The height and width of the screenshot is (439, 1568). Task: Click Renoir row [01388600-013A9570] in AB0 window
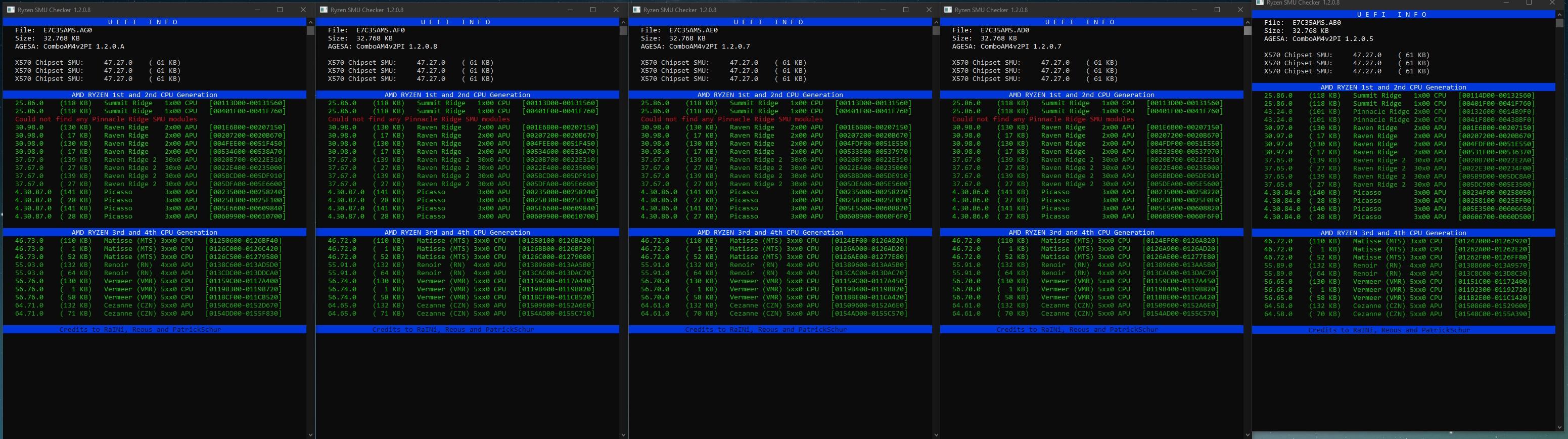tap(1398, 266)
